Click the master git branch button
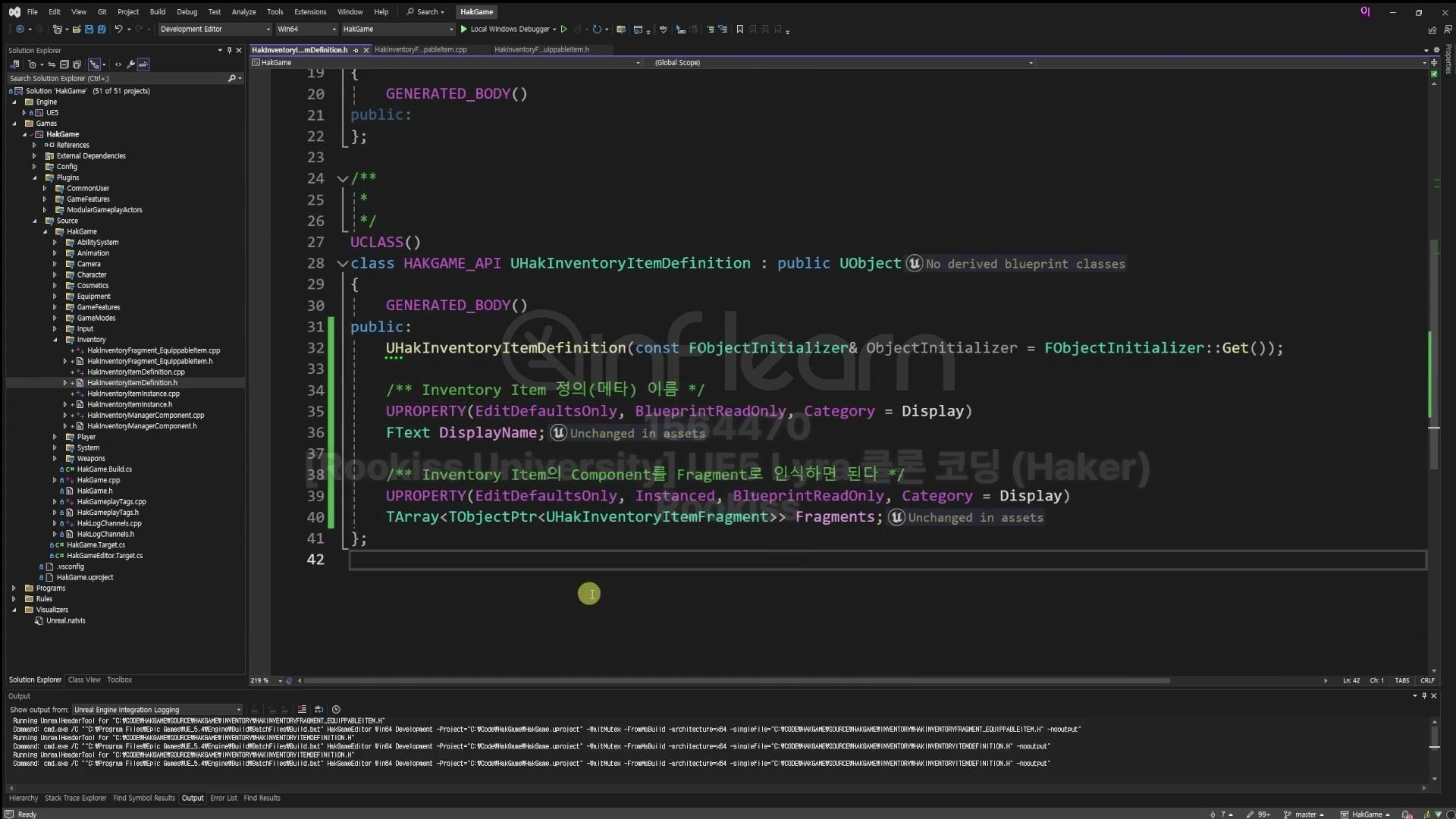The width and height of the screenshot is (1456, 819). tap(1304, 814)
